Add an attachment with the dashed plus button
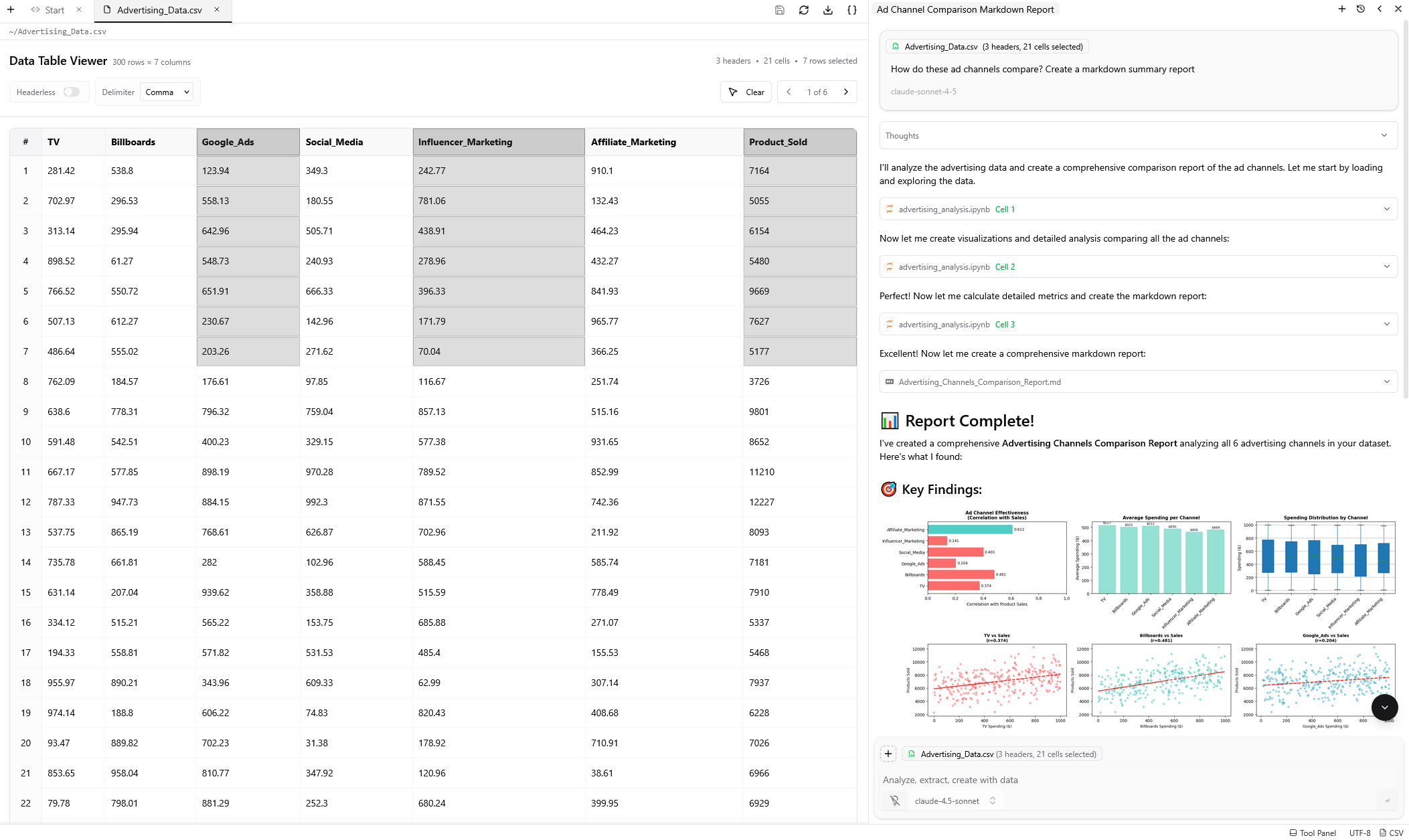This screenshot has height=840, width=1409. 888,754
